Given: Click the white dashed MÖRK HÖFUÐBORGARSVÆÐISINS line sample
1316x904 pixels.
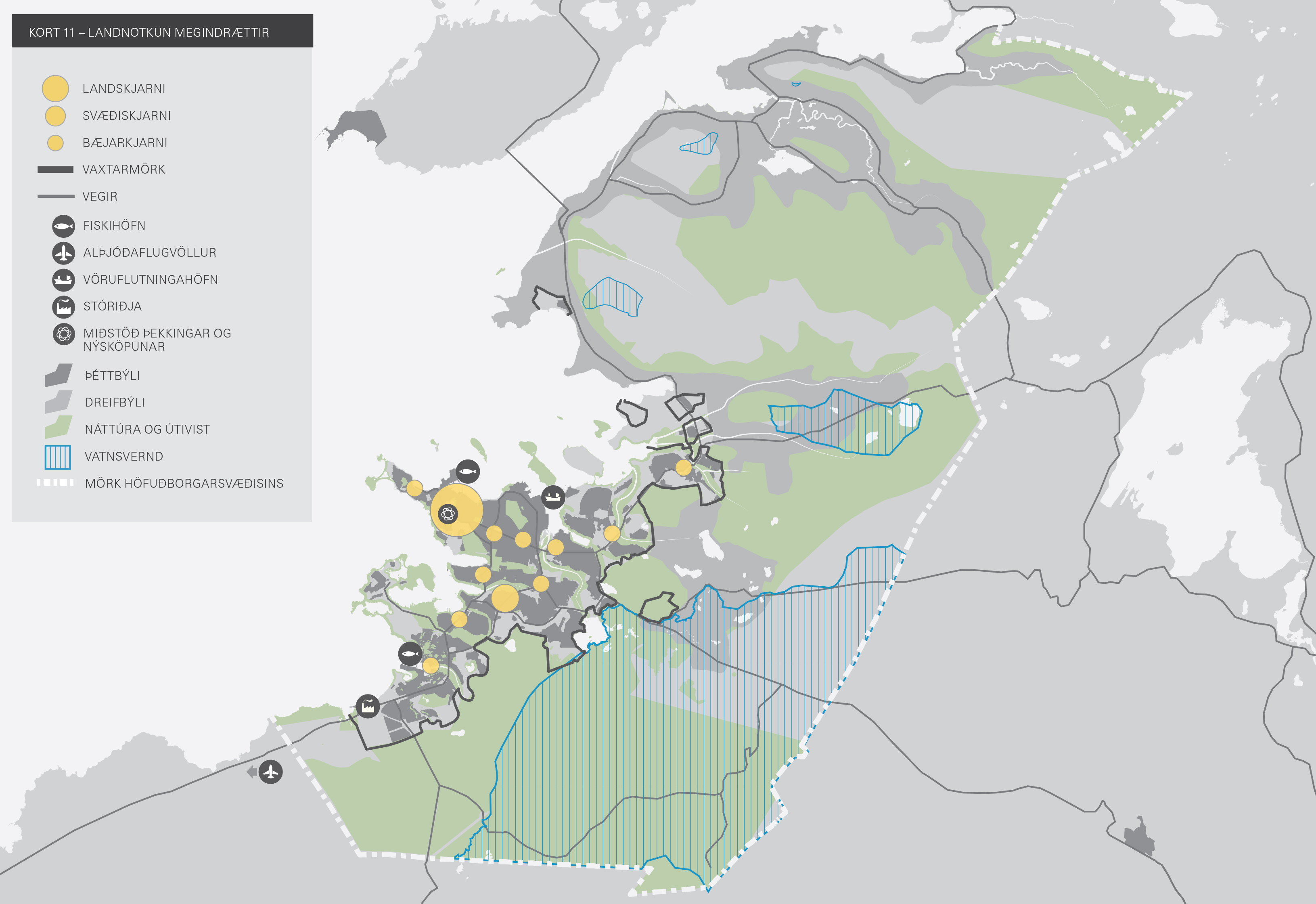Looking at the screenshot, I should [x=56, y=482].
